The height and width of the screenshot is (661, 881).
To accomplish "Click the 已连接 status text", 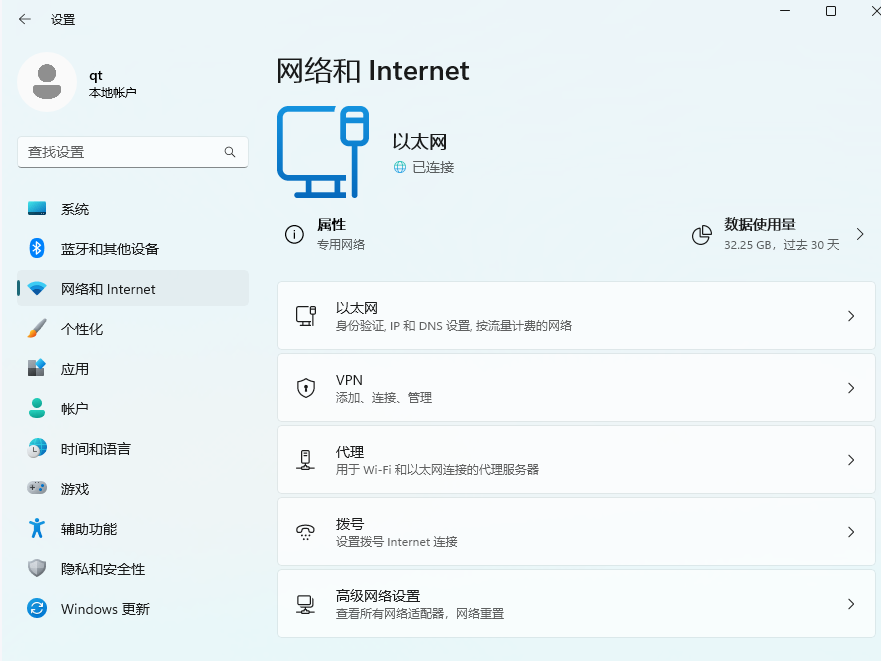I will 433,167.
